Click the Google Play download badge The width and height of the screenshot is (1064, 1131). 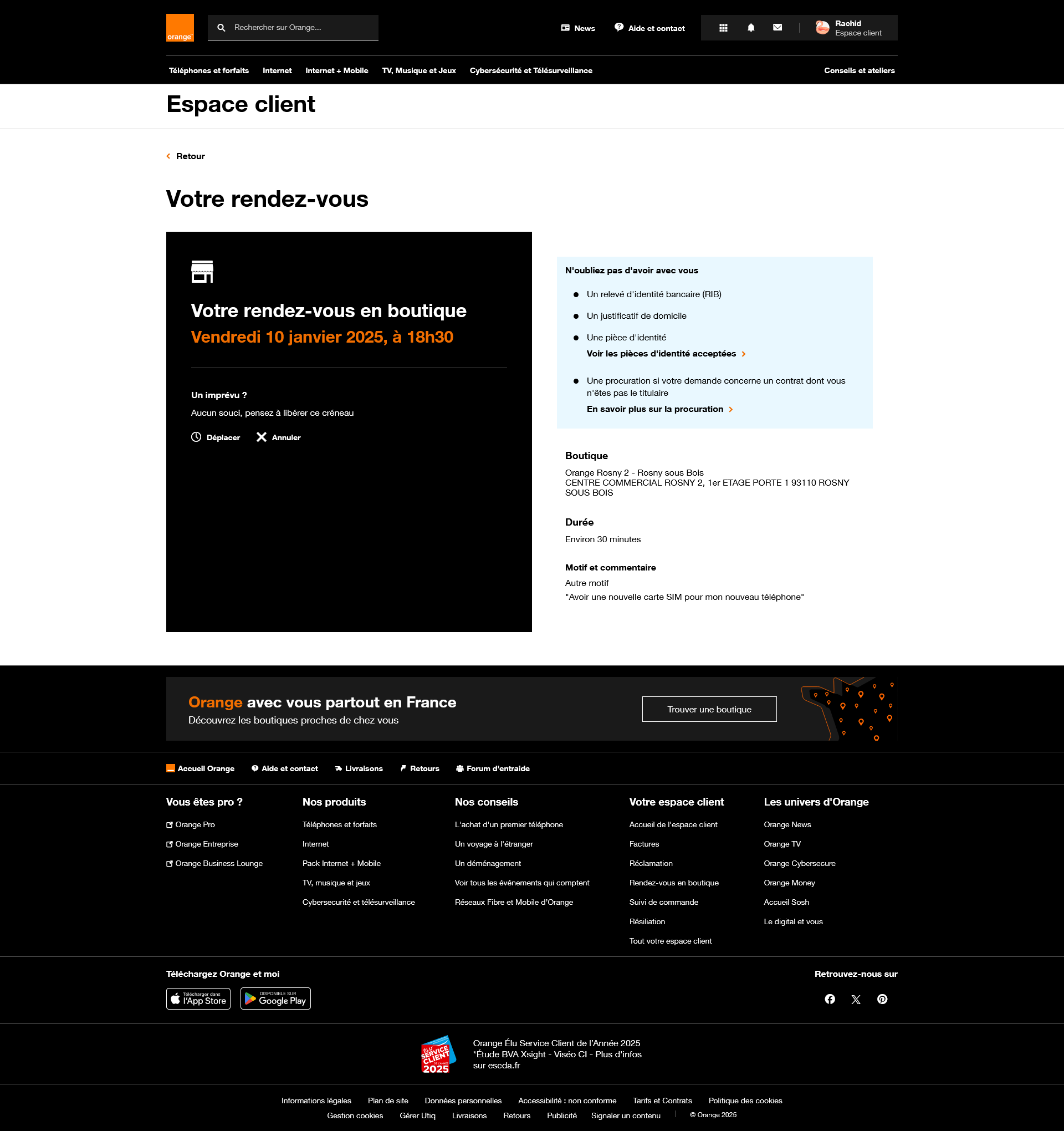(276, 999)
